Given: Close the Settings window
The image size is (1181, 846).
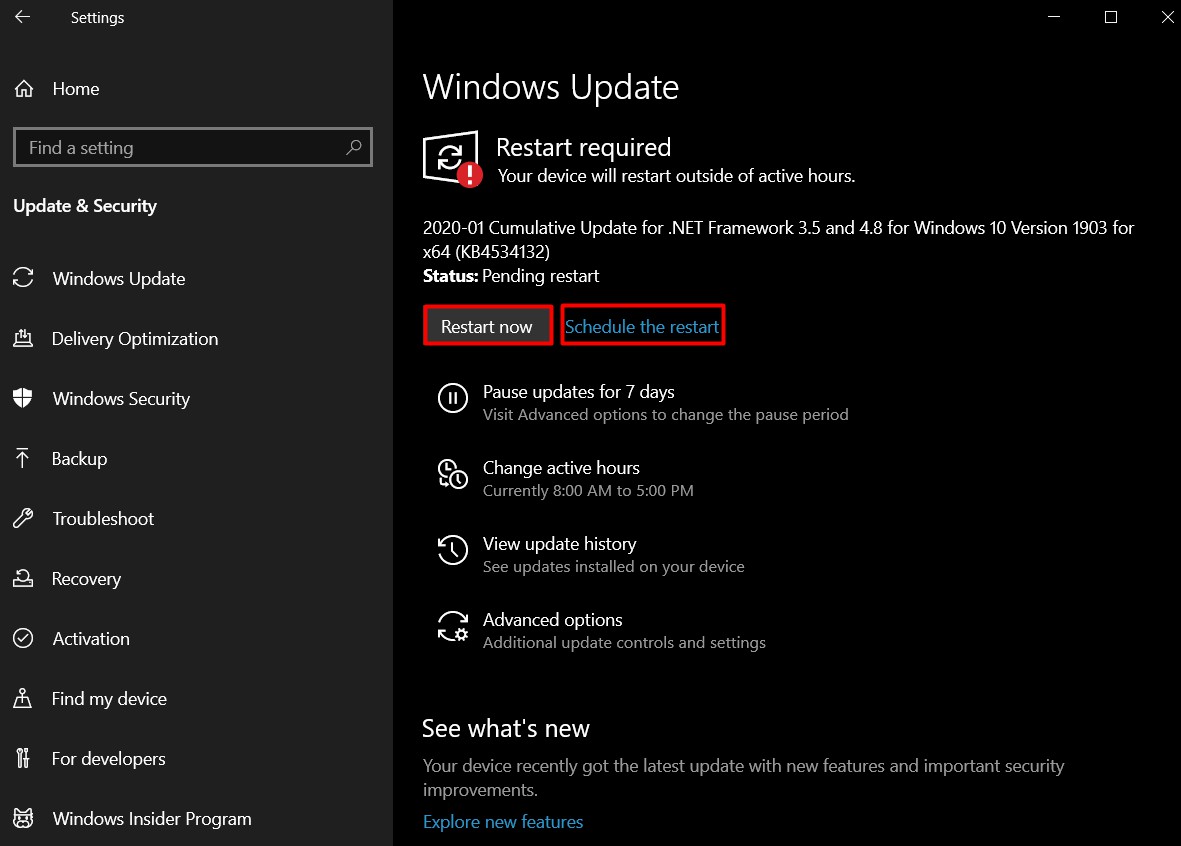Looking at the screenshot, I should click(1167, 17).
